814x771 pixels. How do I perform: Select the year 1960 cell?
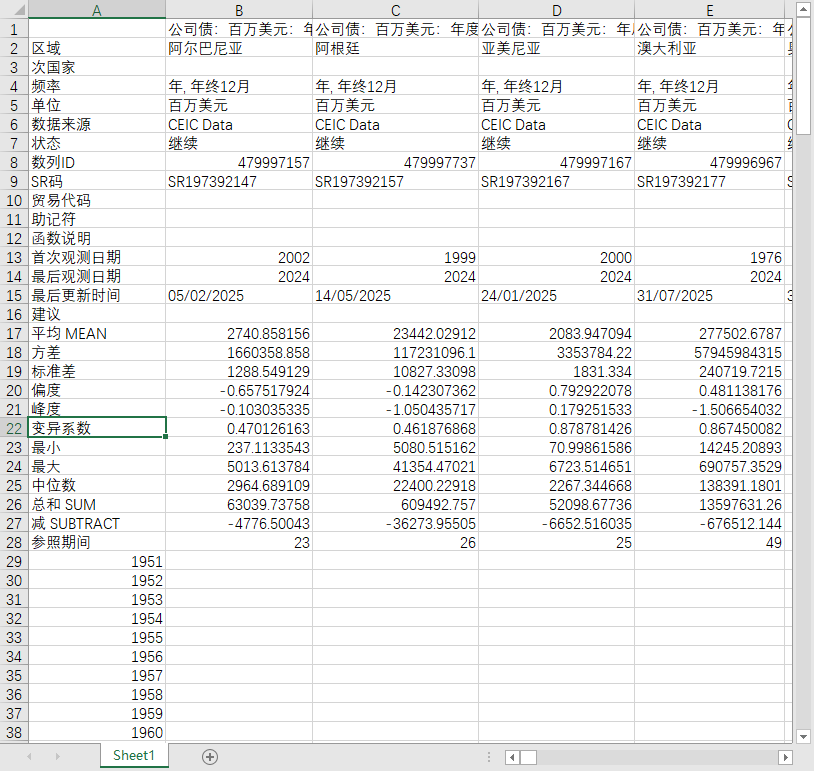(97, 733)
